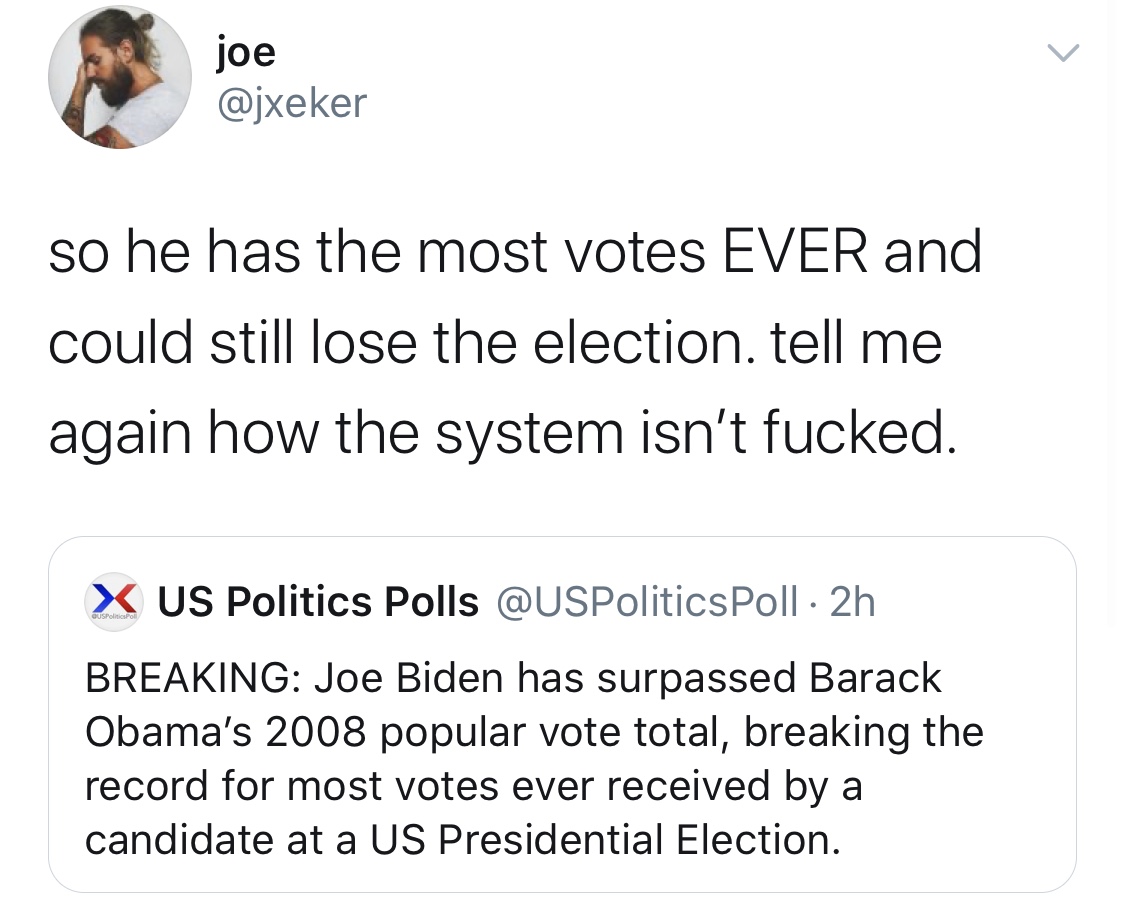The image size is (1125, 916).
Task: Click the display name "joe"
Action: 246,54
